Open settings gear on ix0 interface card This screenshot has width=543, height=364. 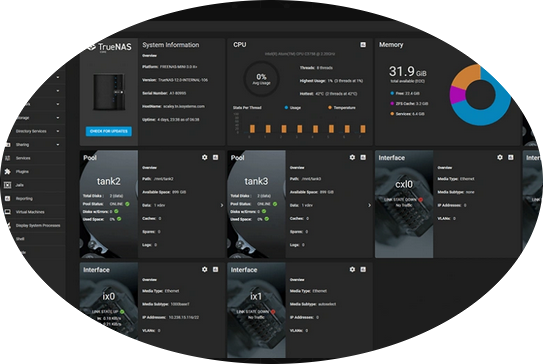pos(205,269)
